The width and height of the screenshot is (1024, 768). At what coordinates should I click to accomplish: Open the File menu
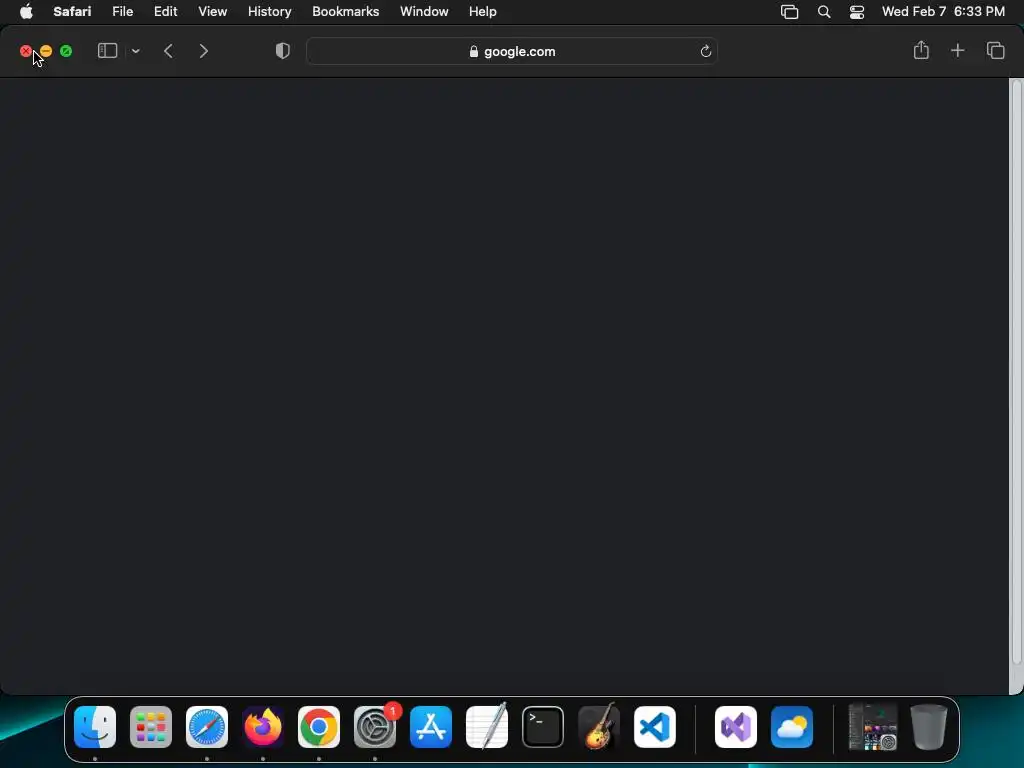pos(122,12)
